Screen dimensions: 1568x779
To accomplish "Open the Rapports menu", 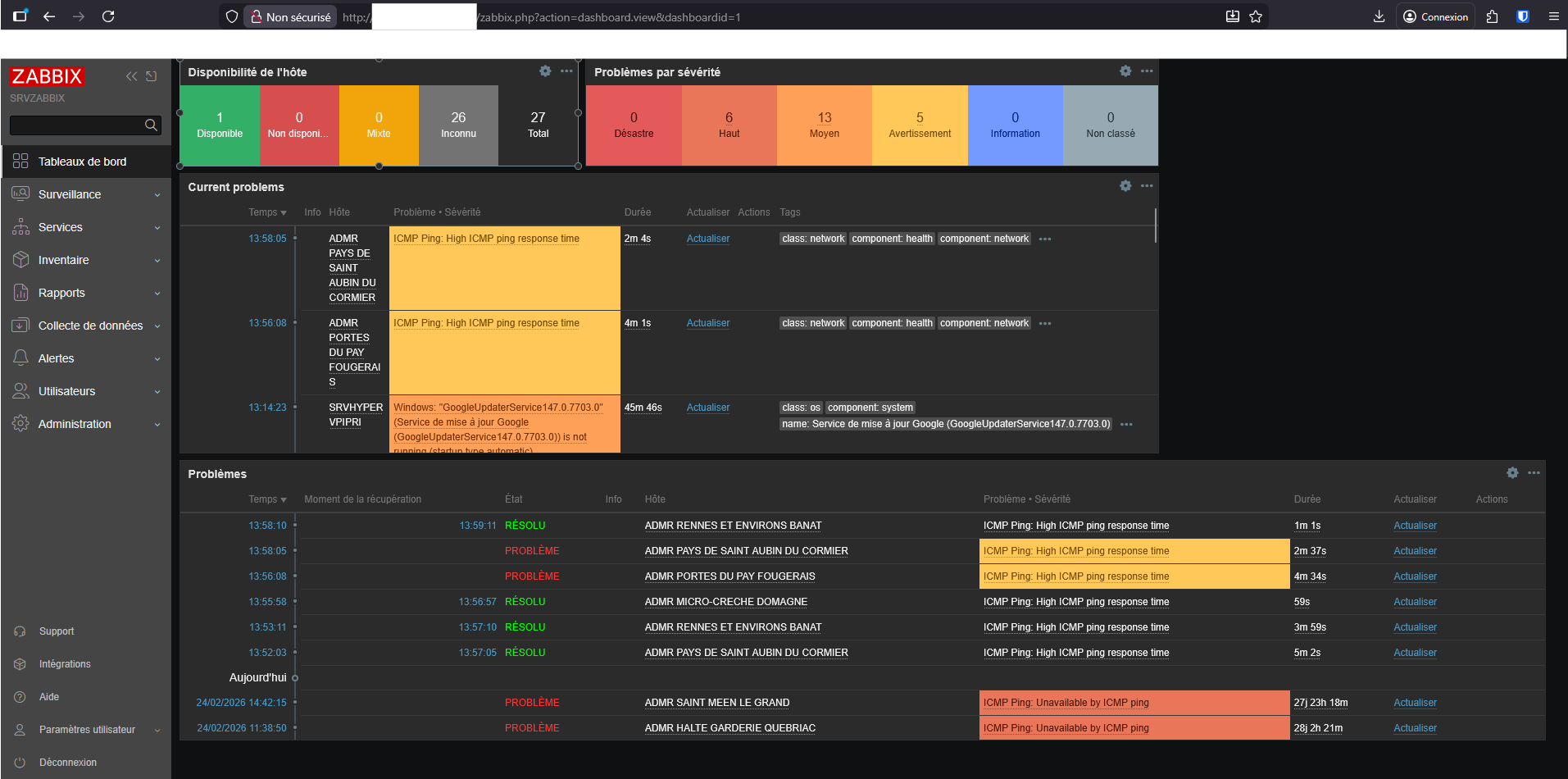I will pos(85,293).
